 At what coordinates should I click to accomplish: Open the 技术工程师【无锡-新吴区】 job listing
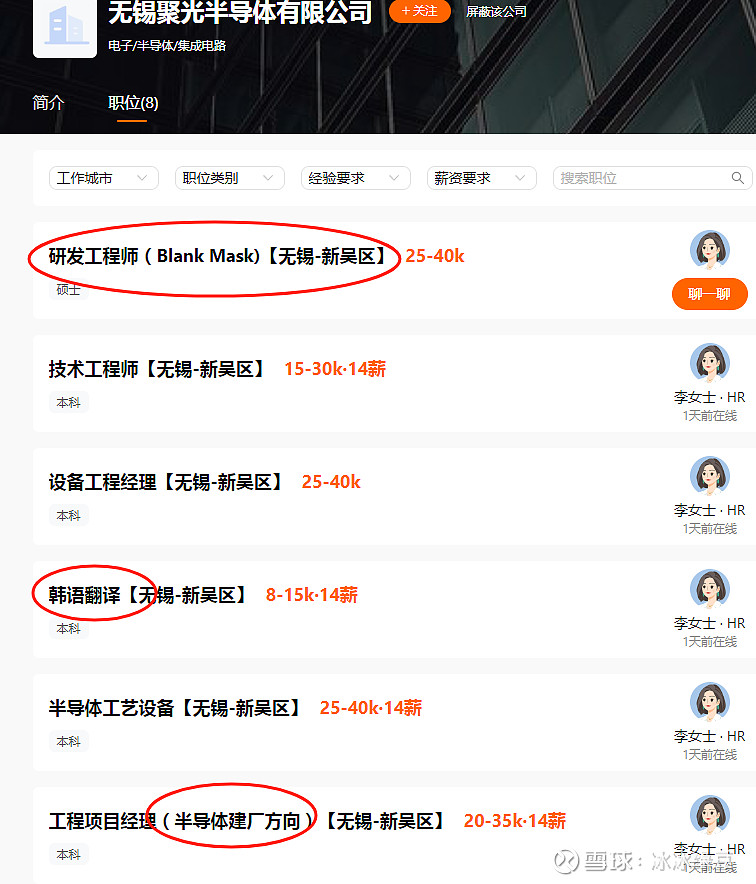click(x=156, y=369)
